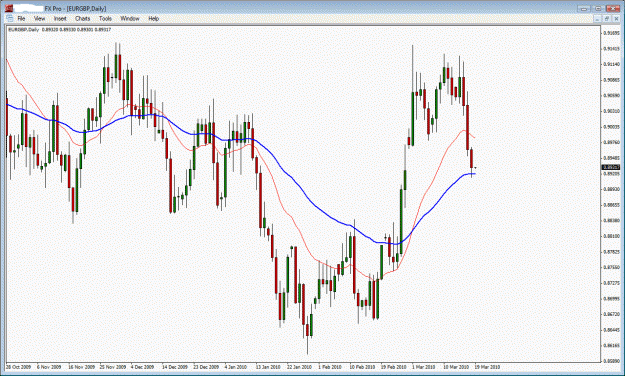Click the red FX Pro application icon

tap(9, 8)
